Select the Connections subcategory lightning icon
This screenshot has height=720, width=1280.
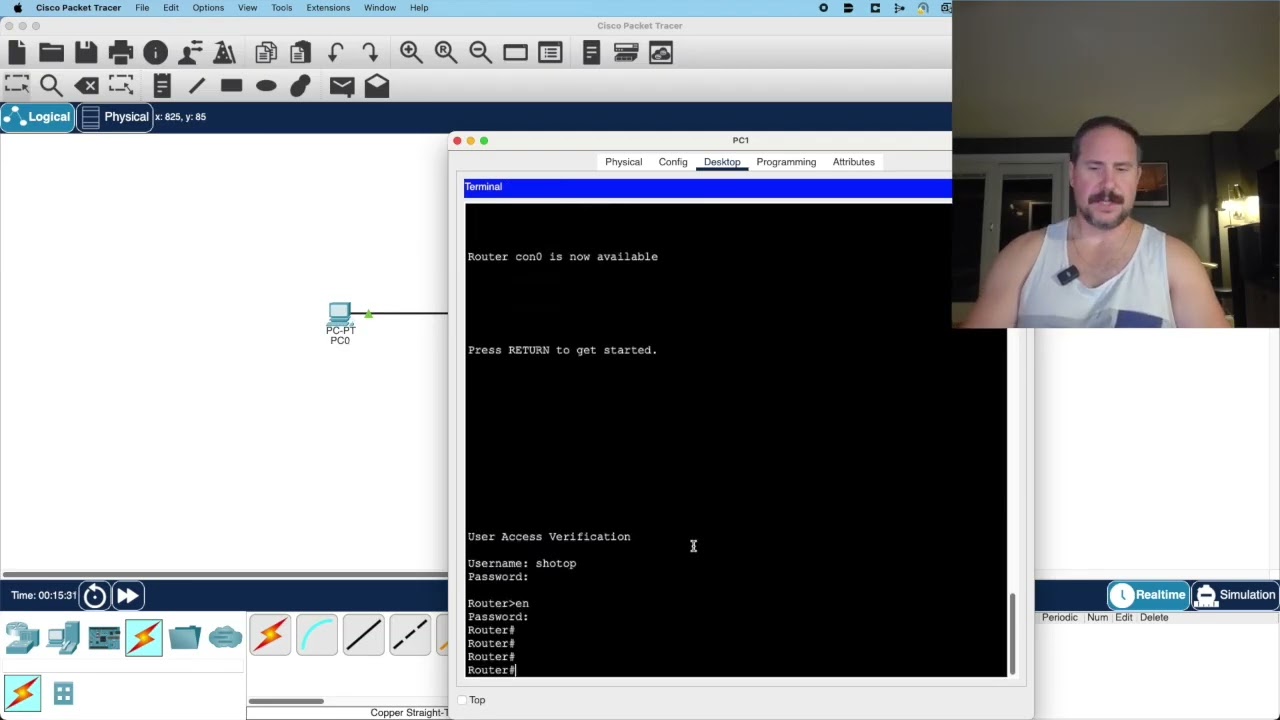[x=22, y=693]
